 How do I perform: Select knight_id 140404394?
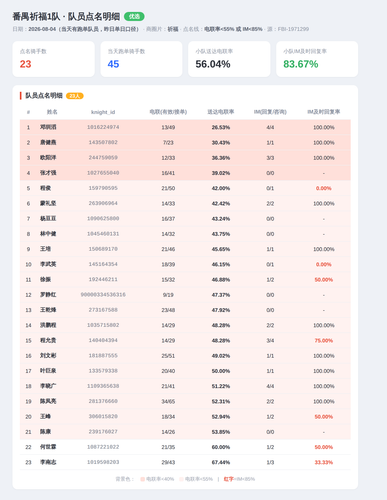click(x=103, y=340)
